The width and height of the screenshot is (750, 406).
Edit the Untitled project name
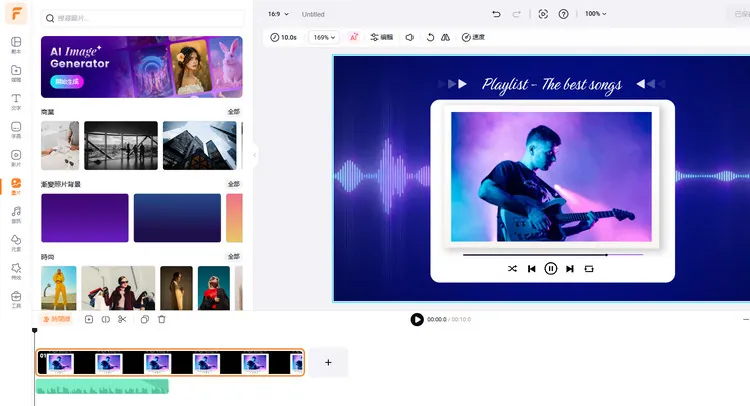tap(313, 14)
